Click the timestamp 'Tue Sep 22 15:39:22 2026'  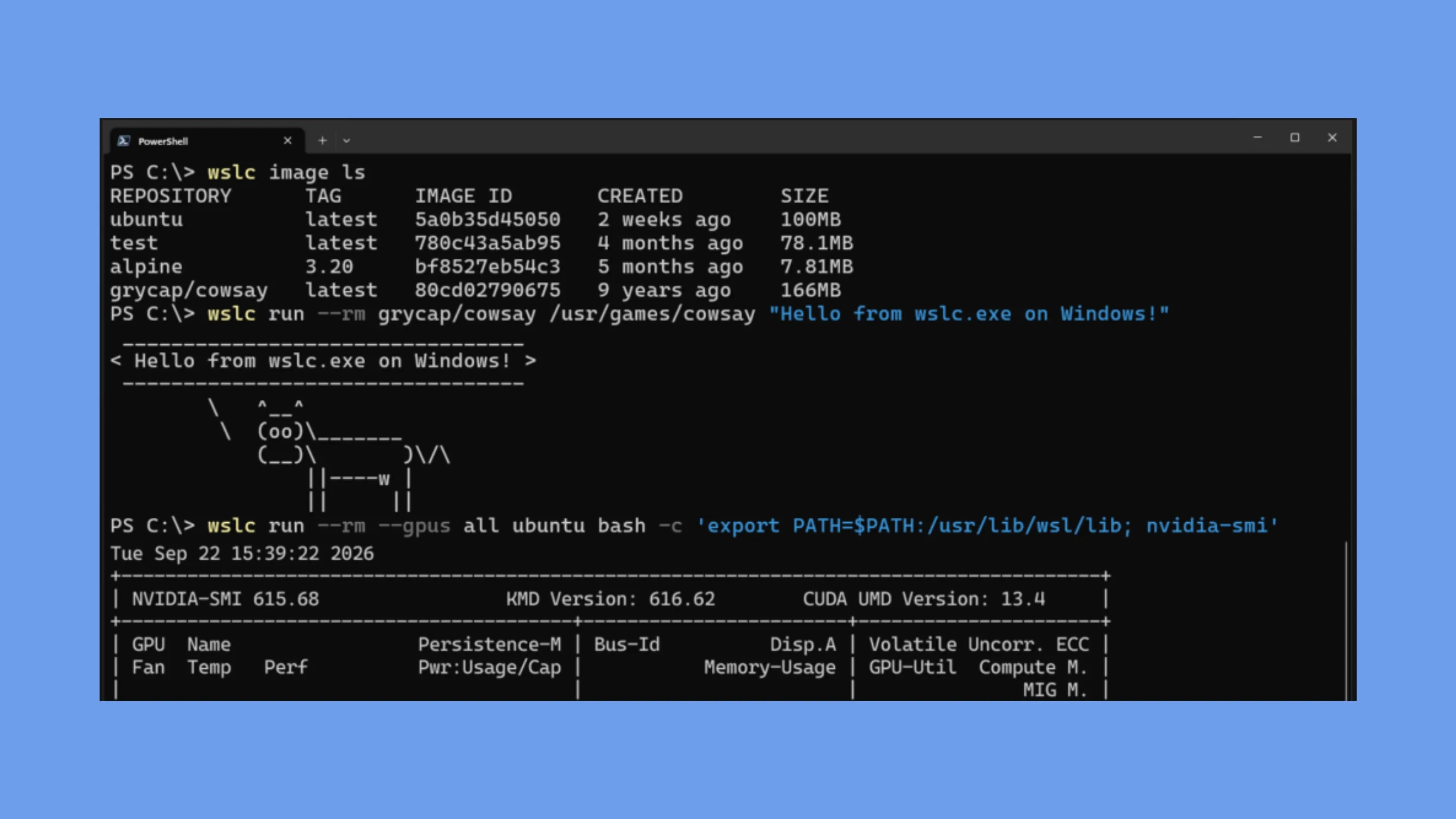click(x=242, y=554)
